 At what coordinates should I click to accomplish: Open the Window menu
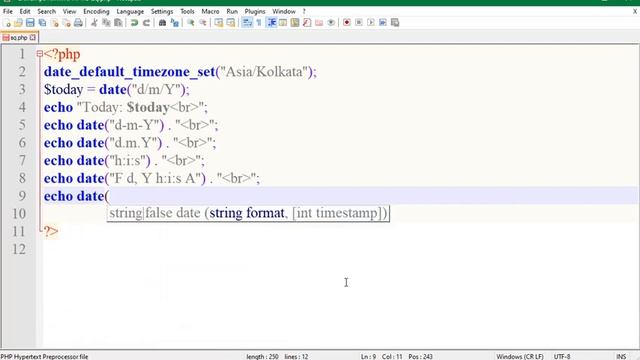pyautogui.click(x=284, y=11)
